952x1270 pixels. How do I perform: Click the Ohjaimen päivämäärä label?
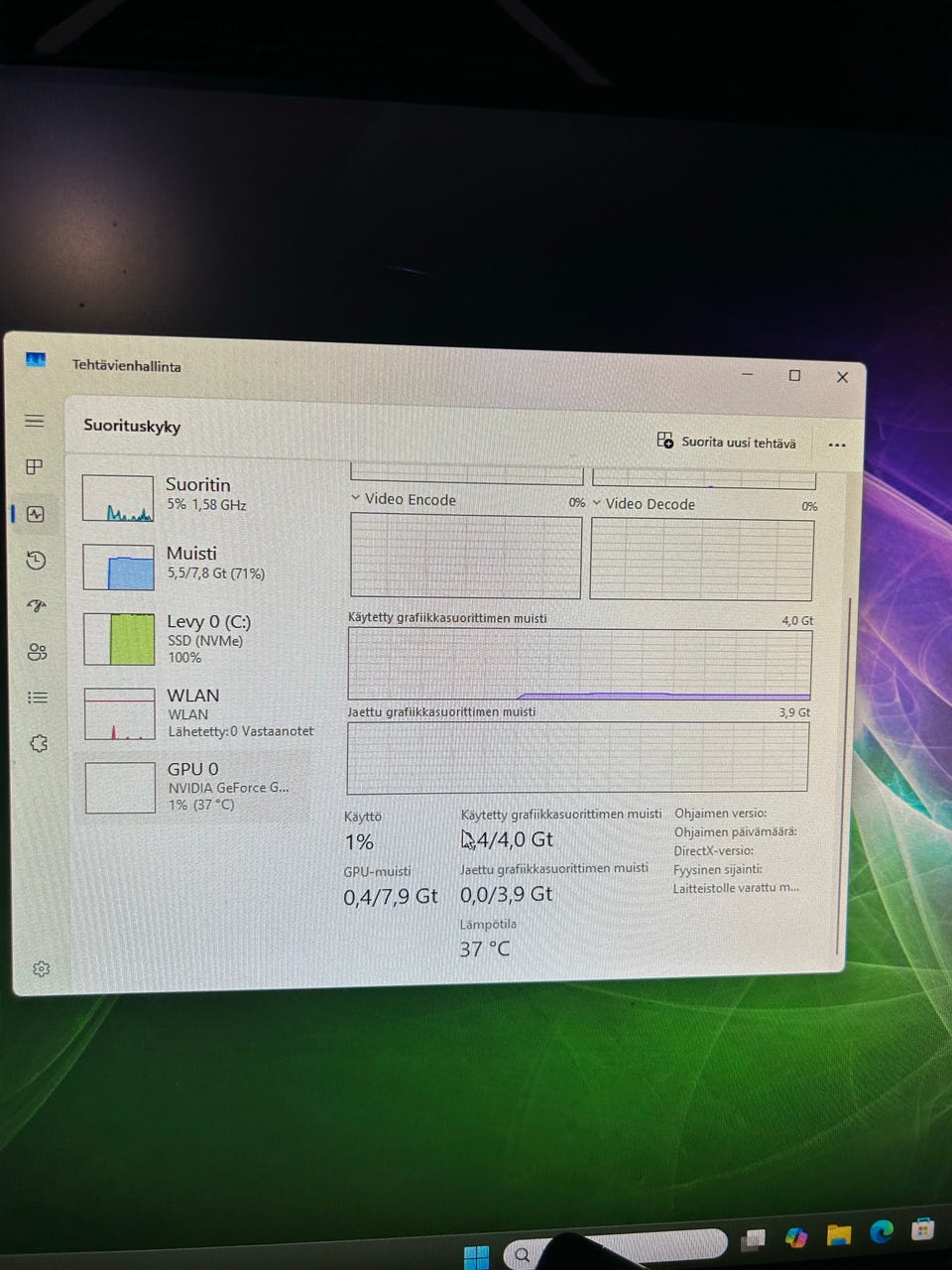click(x=736, y=831)
